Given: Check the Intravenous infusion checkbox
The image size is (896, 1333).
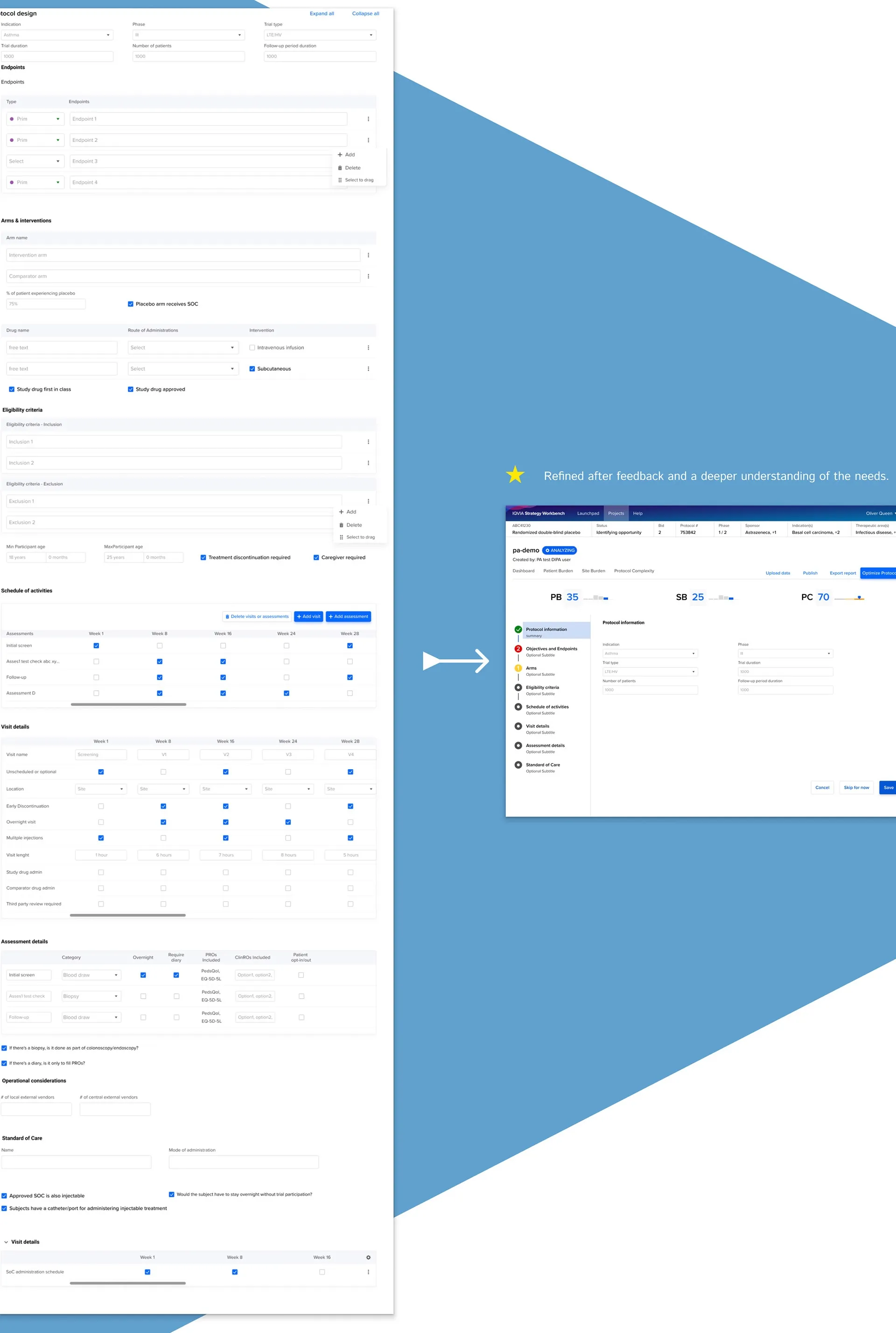Looking at the screenshot, I should tap(252, 347).
